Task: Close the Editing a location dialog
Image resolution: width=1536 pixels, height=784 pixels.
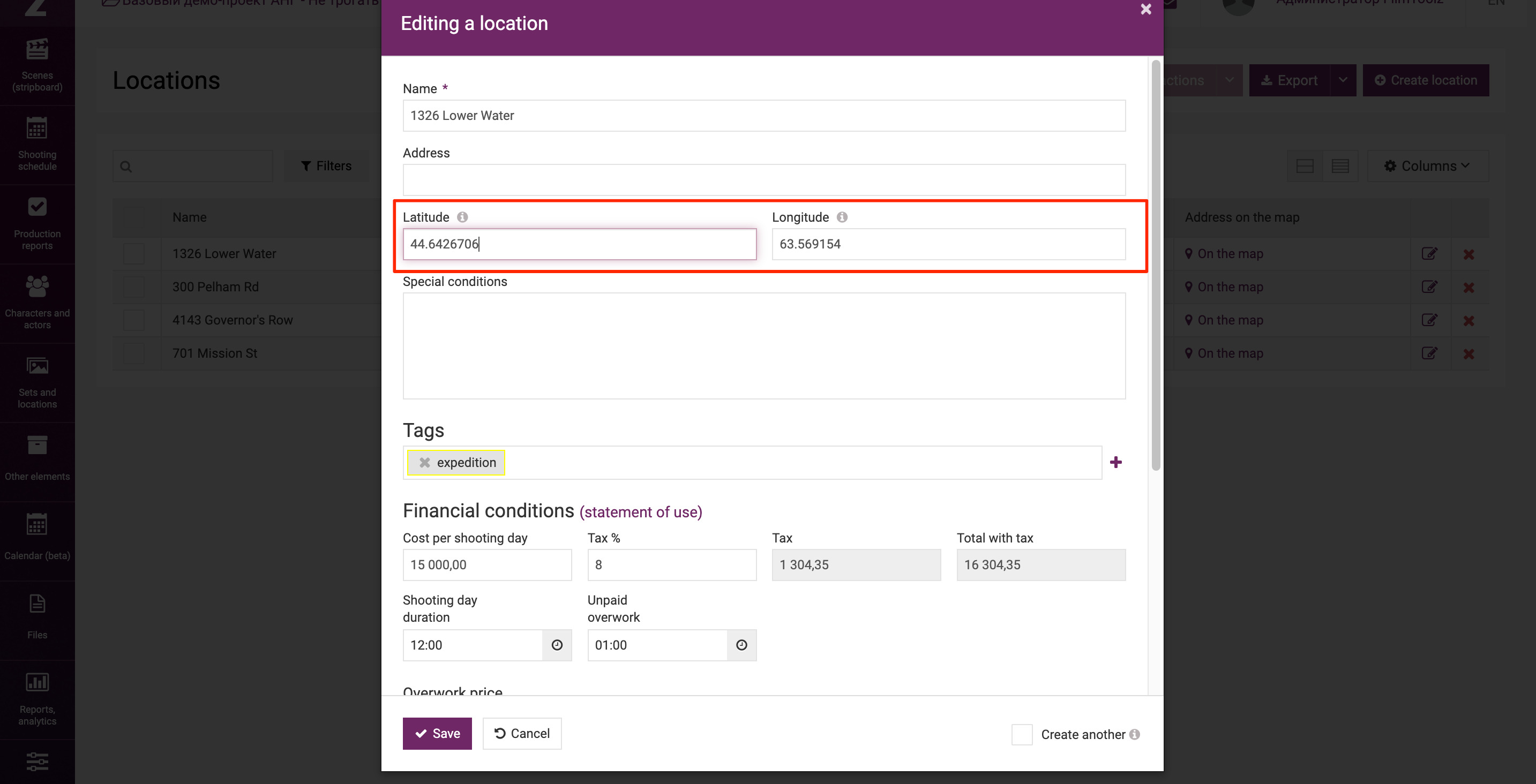Action: [1145, 9]
